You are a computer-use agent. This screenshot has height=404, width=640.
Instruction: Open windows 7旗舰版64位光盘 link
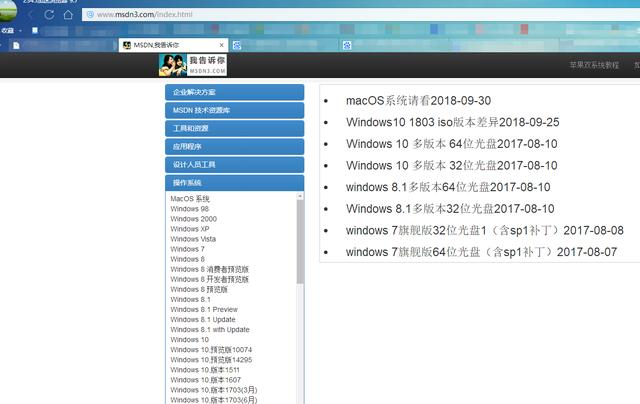[x=482, y=252]
